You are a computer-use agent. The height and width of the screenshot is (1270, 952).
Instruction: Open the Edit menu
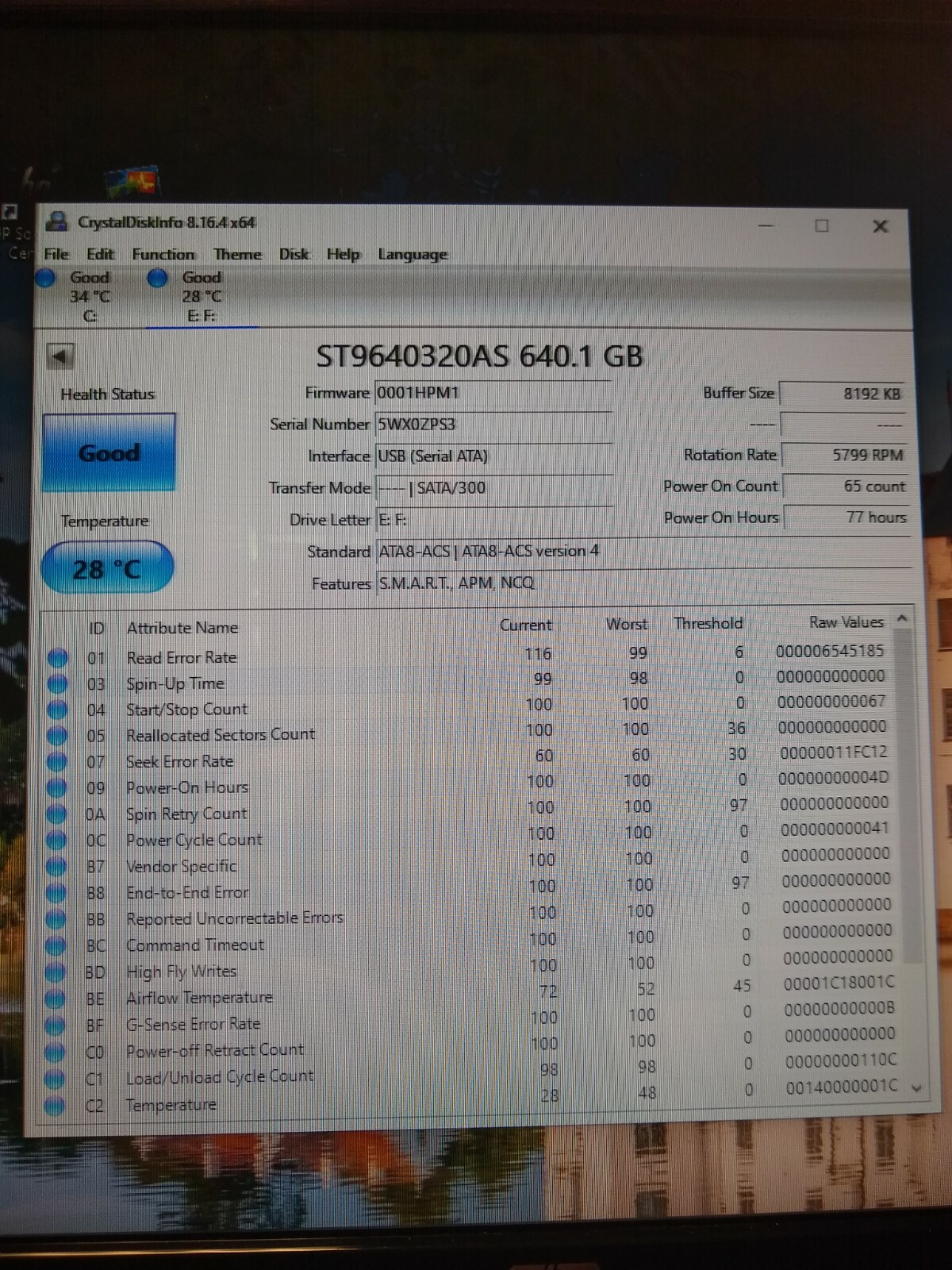pos(100,254)
